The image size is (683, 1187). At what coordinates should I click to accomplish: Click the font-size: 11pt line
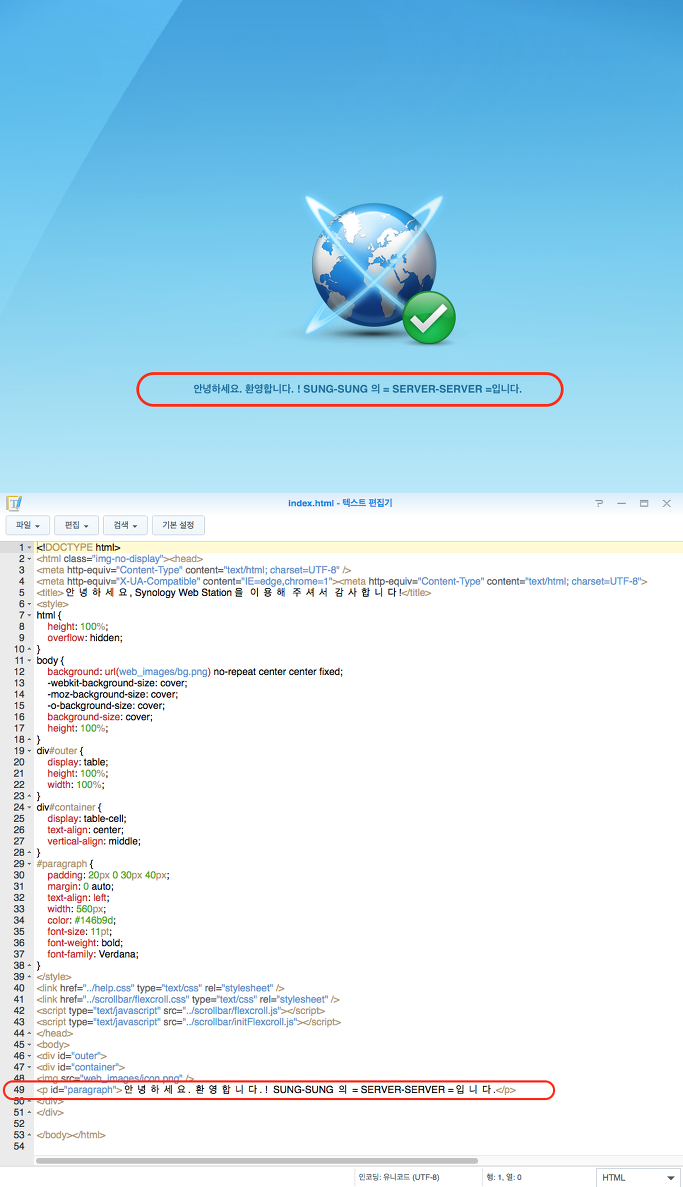pyautogui.click(x=78, y=932)
